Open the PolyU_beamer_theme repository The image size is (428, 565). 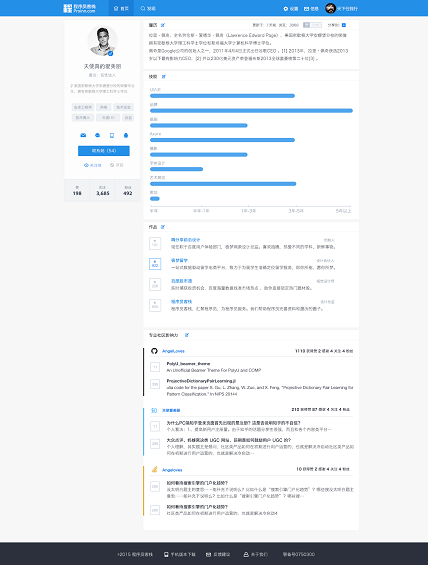[188, 364]
